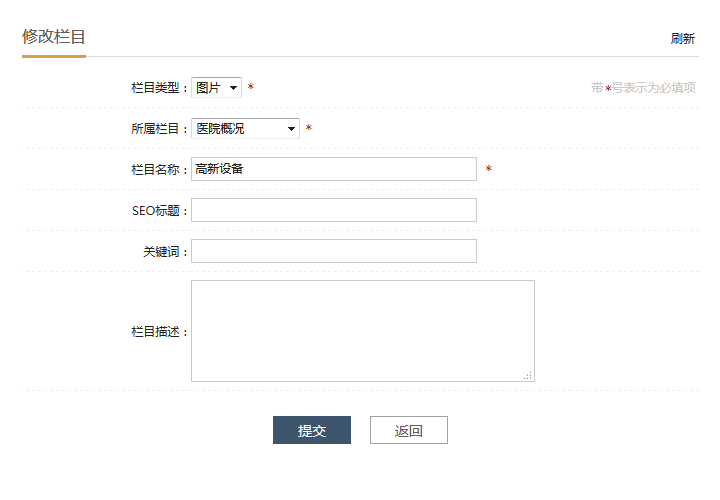The height and width of the screenshot is (500, 720).
Task: Click the 刷新 refresh link
Action: coord(682,39)
